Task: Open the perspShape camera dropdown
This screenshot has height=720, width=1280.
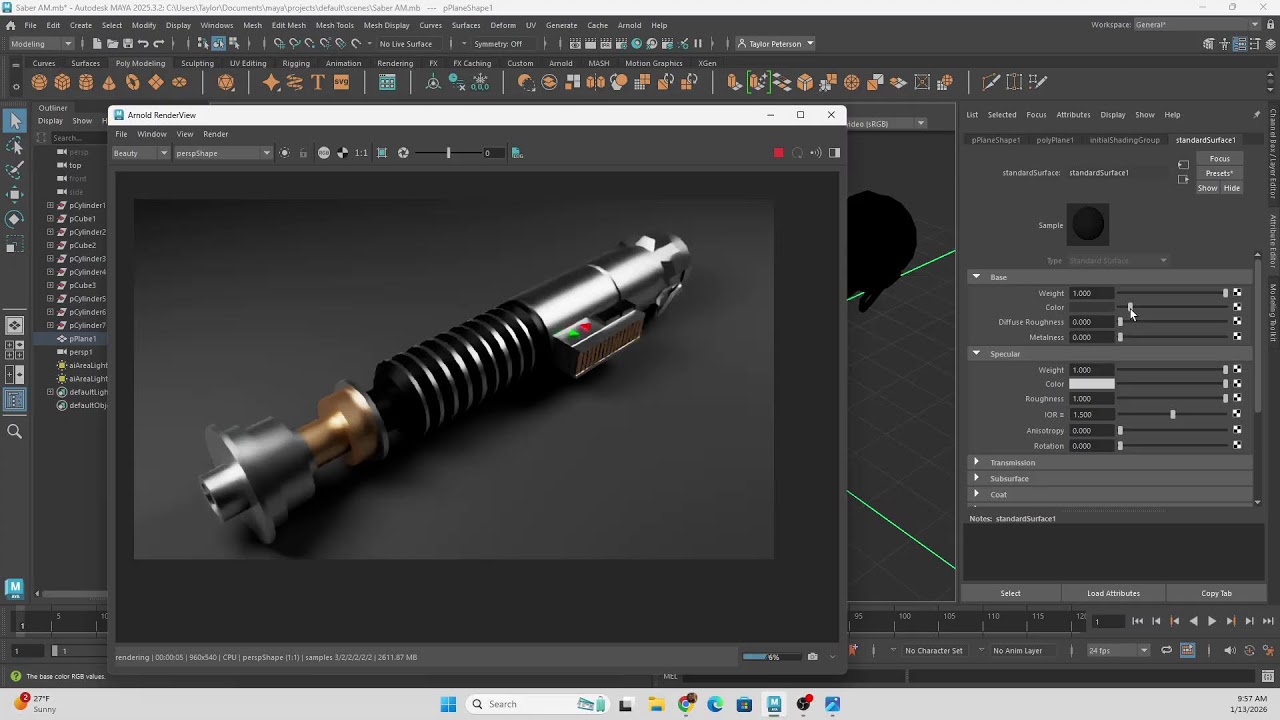Action: [x=223, y=153]
